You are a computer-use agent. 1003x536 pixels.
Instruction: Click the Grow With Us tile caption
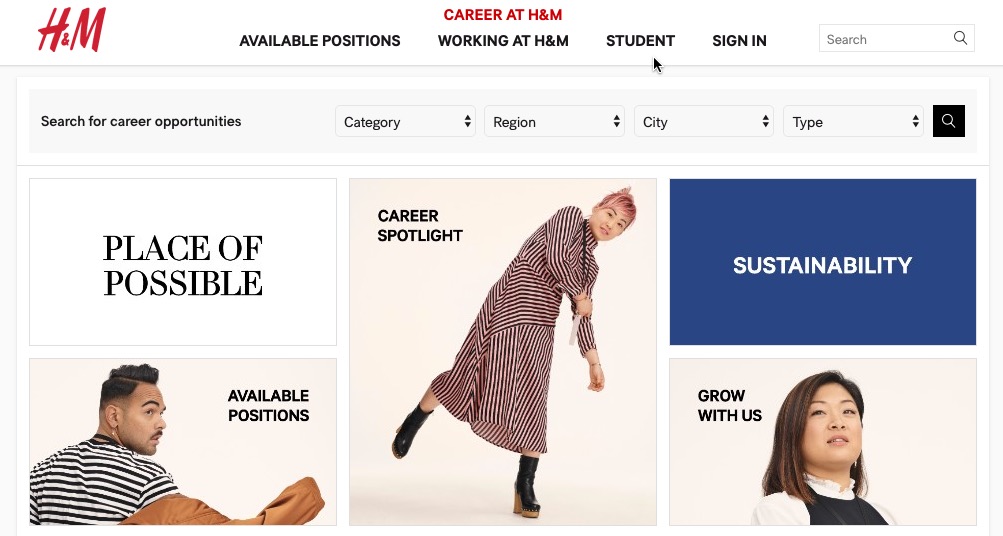click(730, 406)
